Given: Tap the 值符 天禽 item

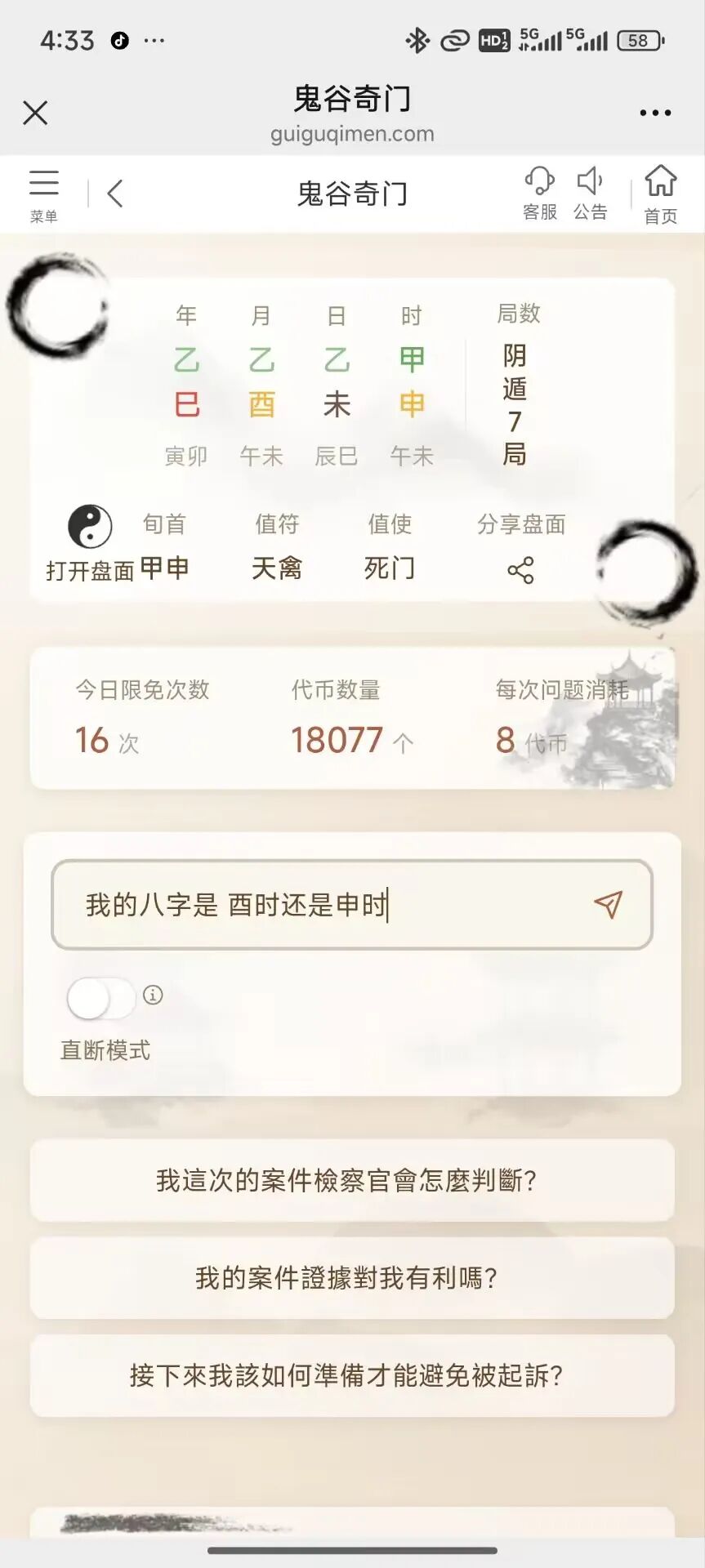Looking at the screenshot, I should click(277, 546).
